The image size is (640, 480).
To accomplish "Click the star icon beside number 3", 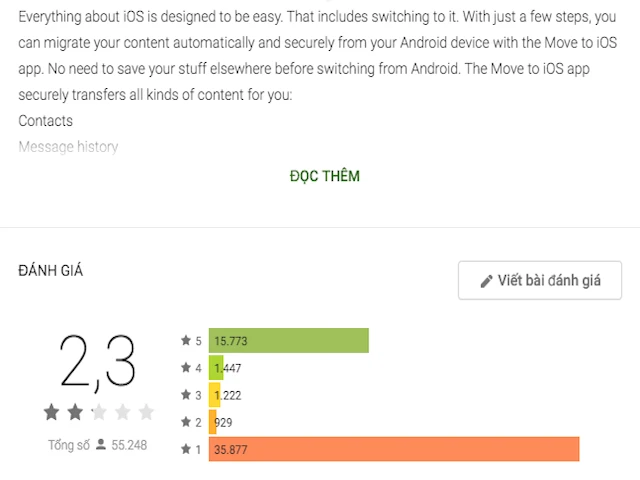I will pyautogui.click(x=185, y=395).
